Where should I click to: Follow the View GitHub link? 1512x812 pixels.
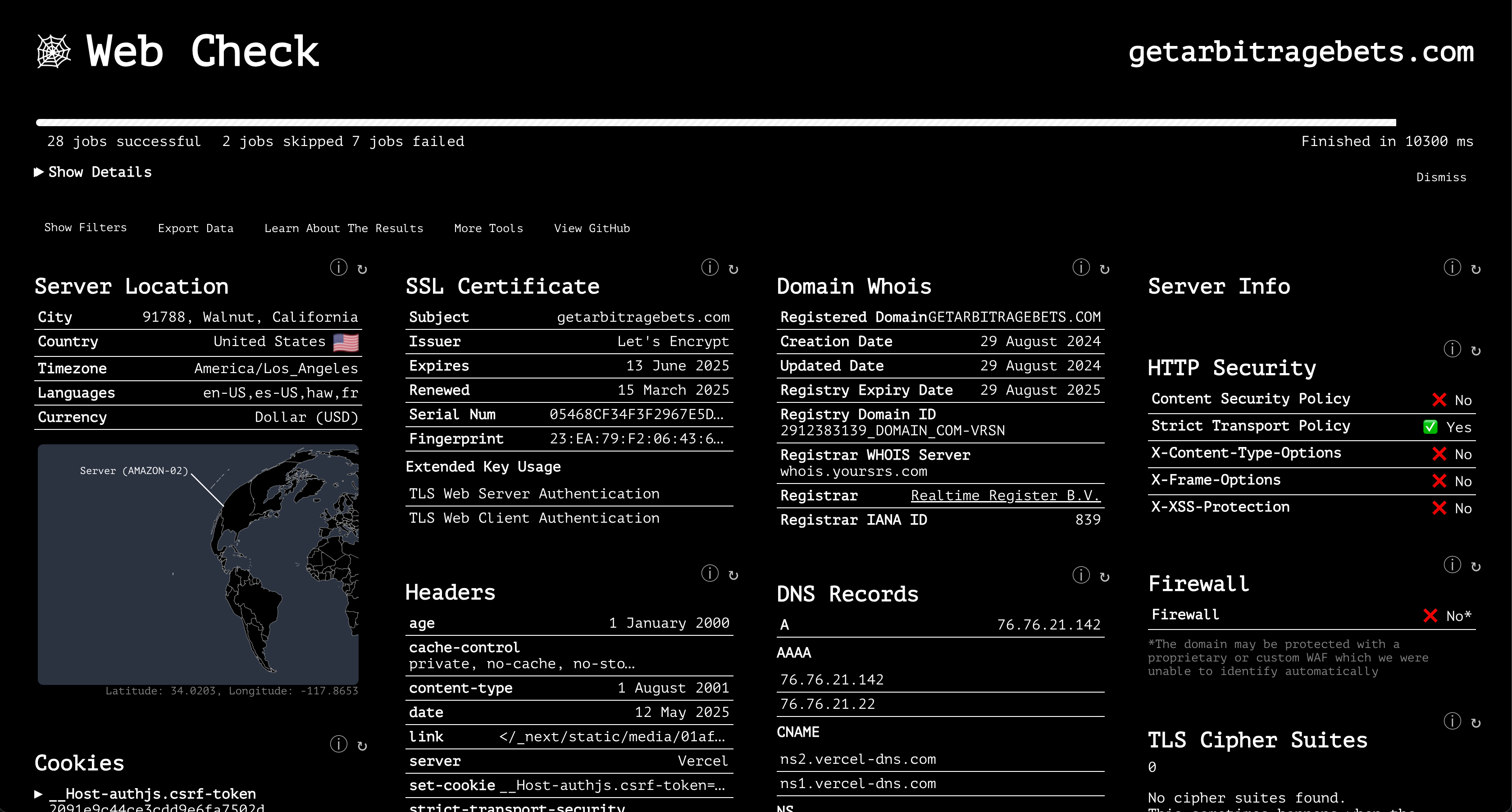(592, 228)
